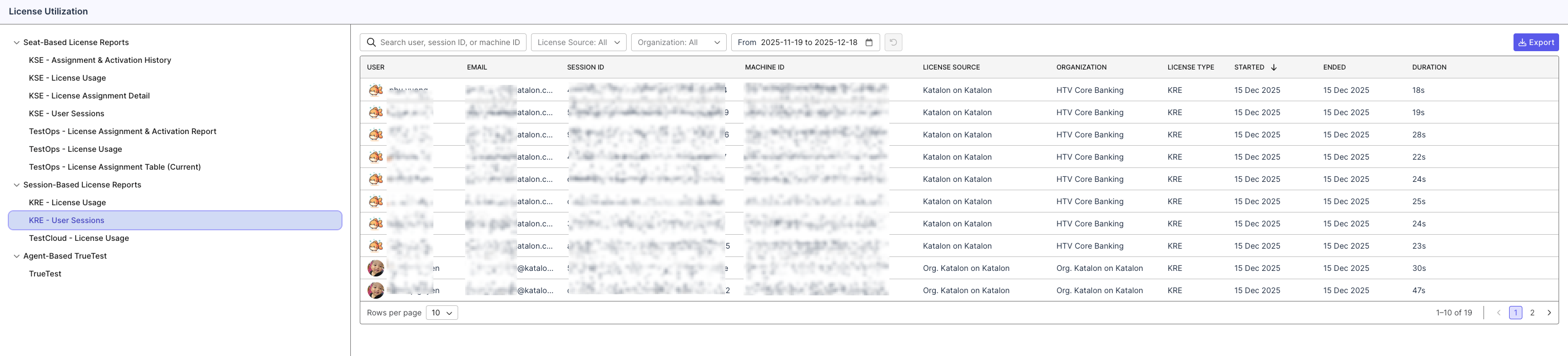This screenshot has width=1568, height=356.
Task: Click Org. Katalon on Katalon organization in 30s row
Action: pyautogui.click(x=1099, y=268)
